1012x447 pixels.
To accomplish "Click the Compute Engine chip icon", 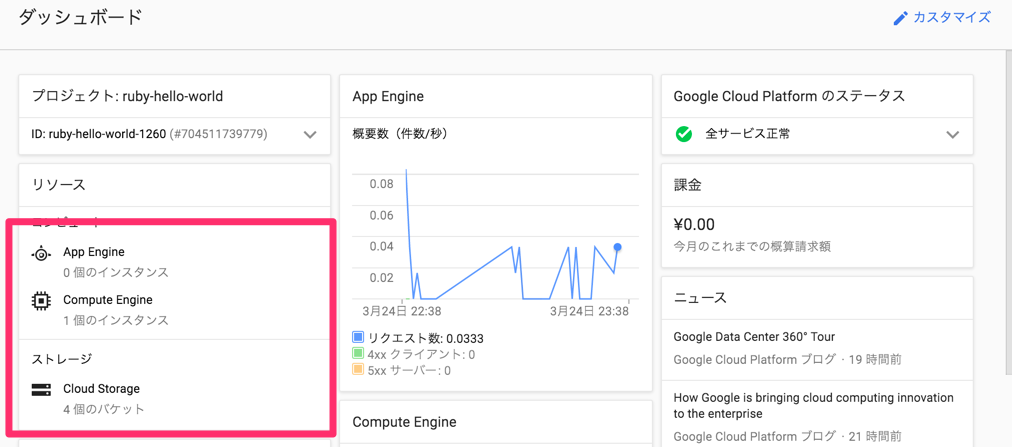I will click(41, 301).
